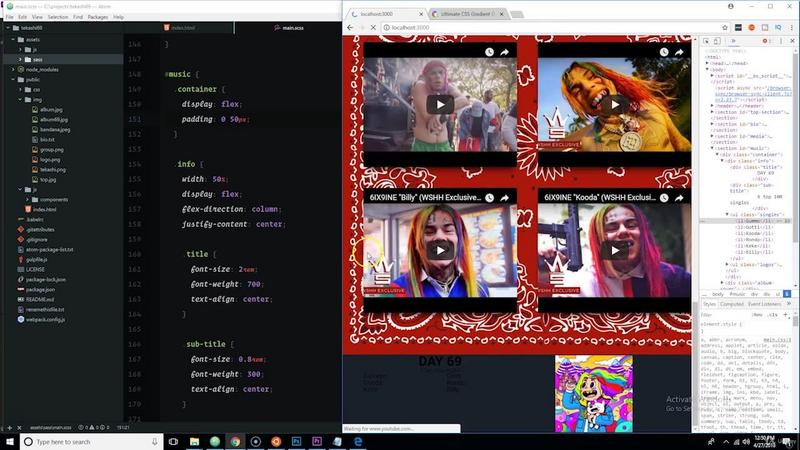800x450 pixels.
Task: Click share icon on the top-left video
Action: pyautogui.click(x=505, y=52)
